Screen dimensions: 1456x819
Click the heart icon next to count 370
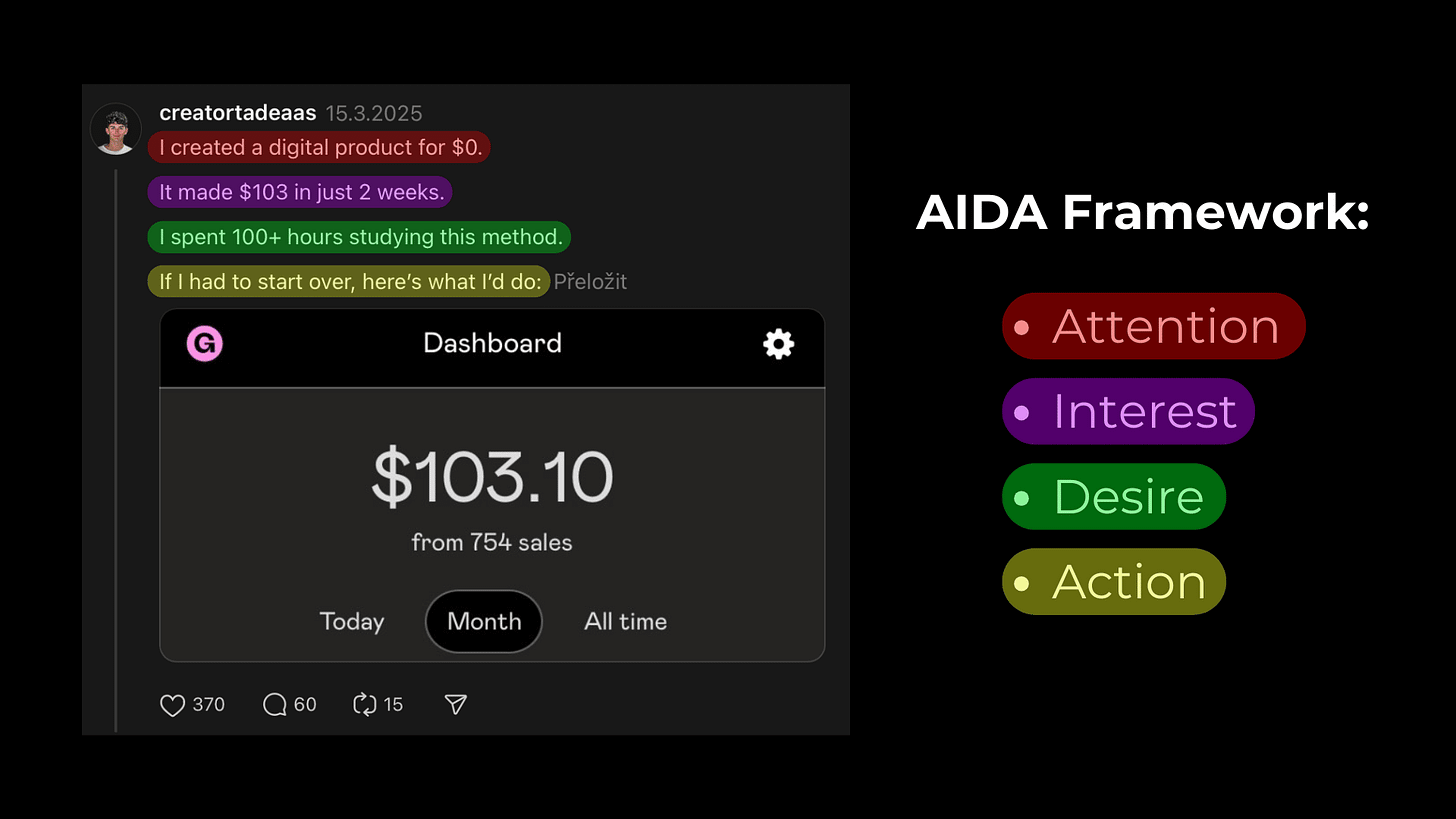point(172,705)
